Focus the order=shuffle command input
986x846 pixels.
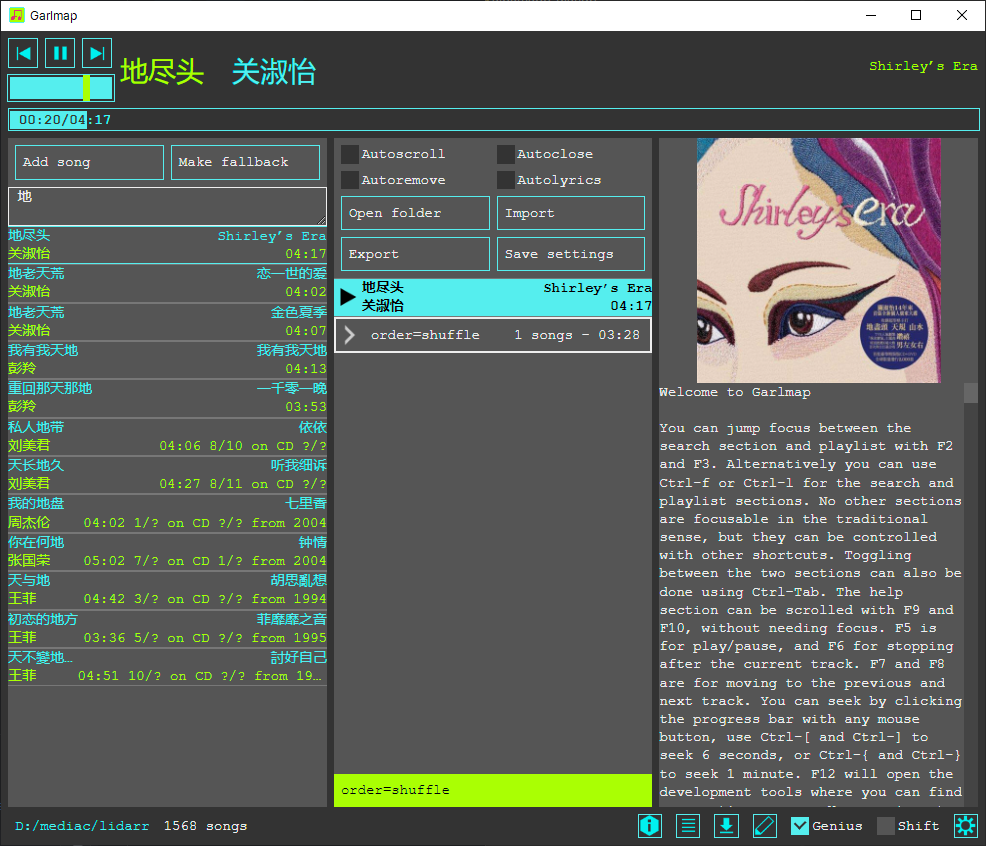point(493,790)
